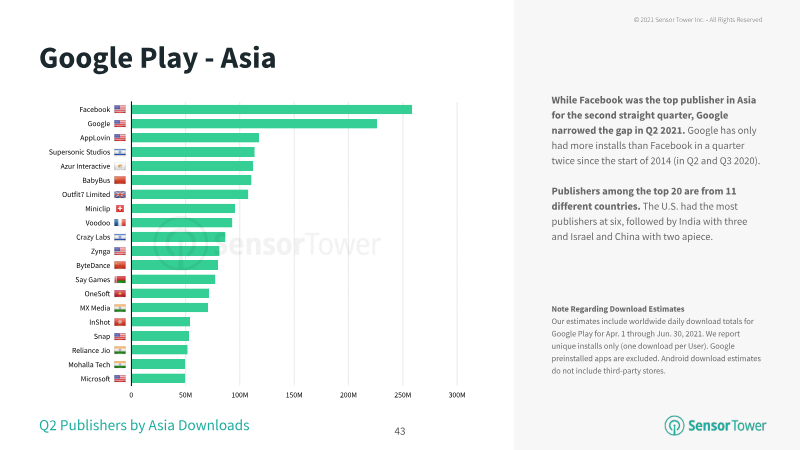Click the UK flag beside Outfit7 Limited
This screenshot has height=450, width=800.
120,194
